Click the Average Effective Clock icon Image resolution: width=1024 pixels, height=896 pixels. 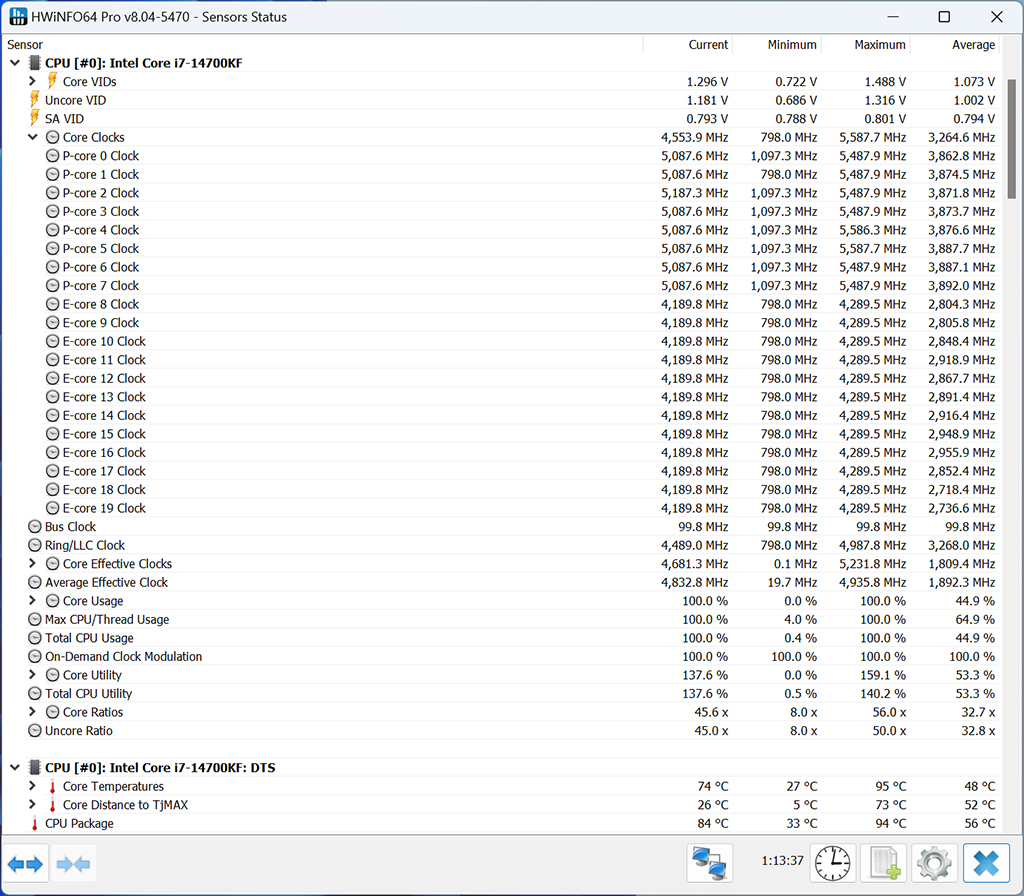pos(35,582)
